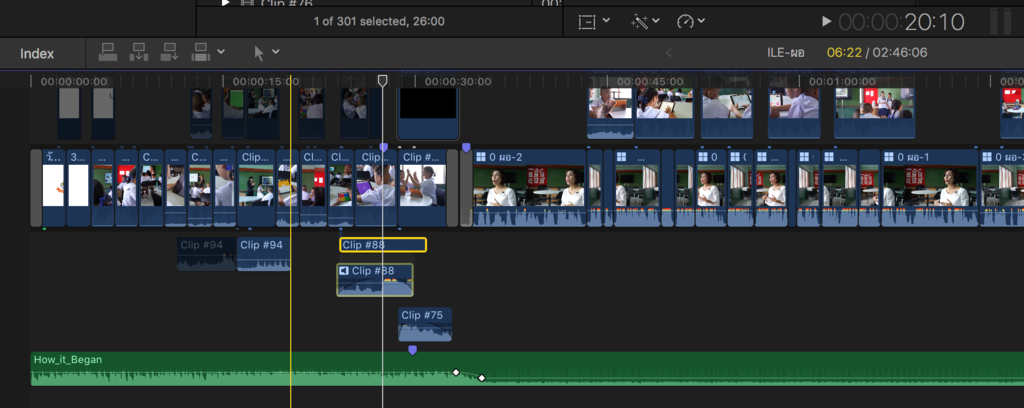
Task: Open the magic wand enhancements menu
Action: (645, 21)
